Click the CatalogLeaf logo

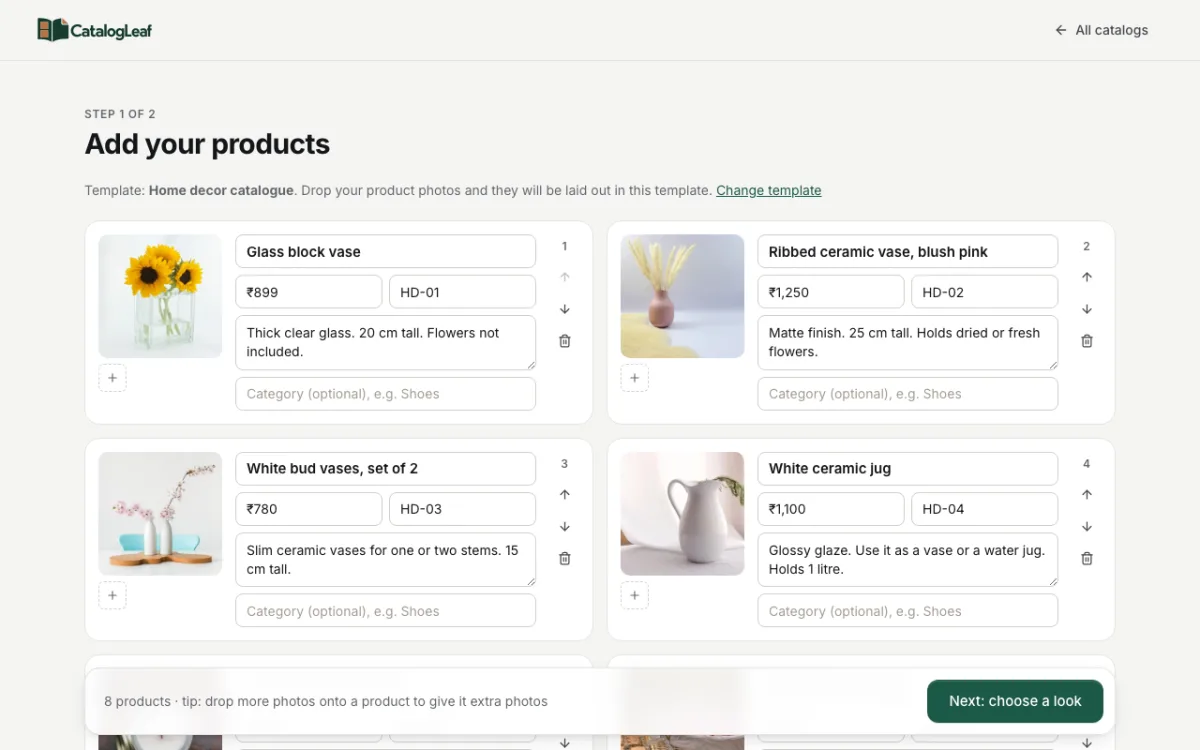pyautogui.click(x=94, y=30)
